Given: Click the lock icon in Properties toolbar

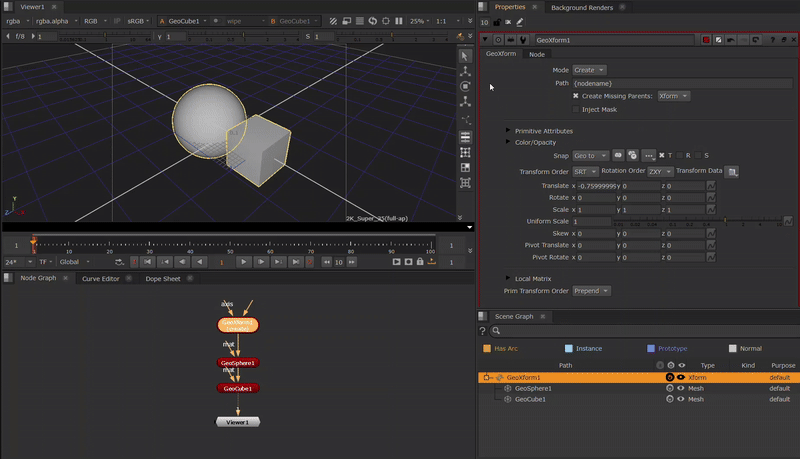Looking at the screenshot, I should point(497,22).
